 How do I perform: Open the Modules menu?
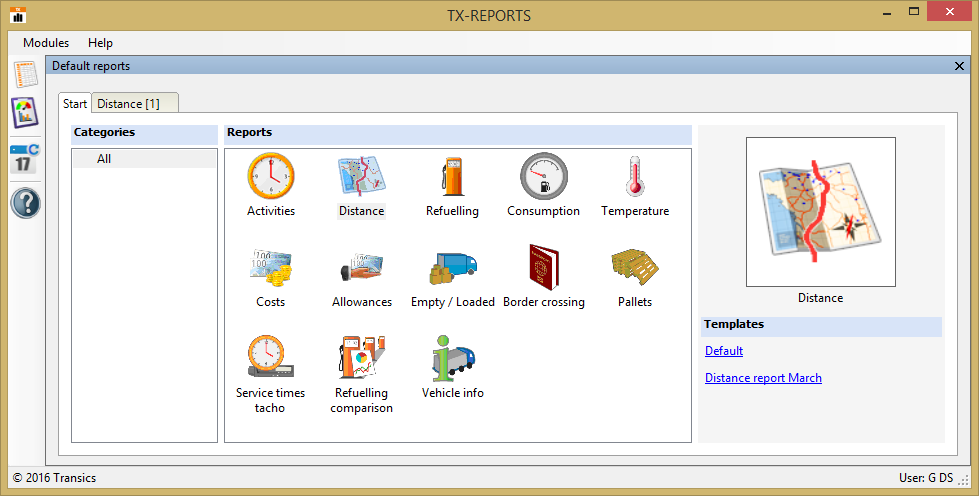tap(46, 43)
